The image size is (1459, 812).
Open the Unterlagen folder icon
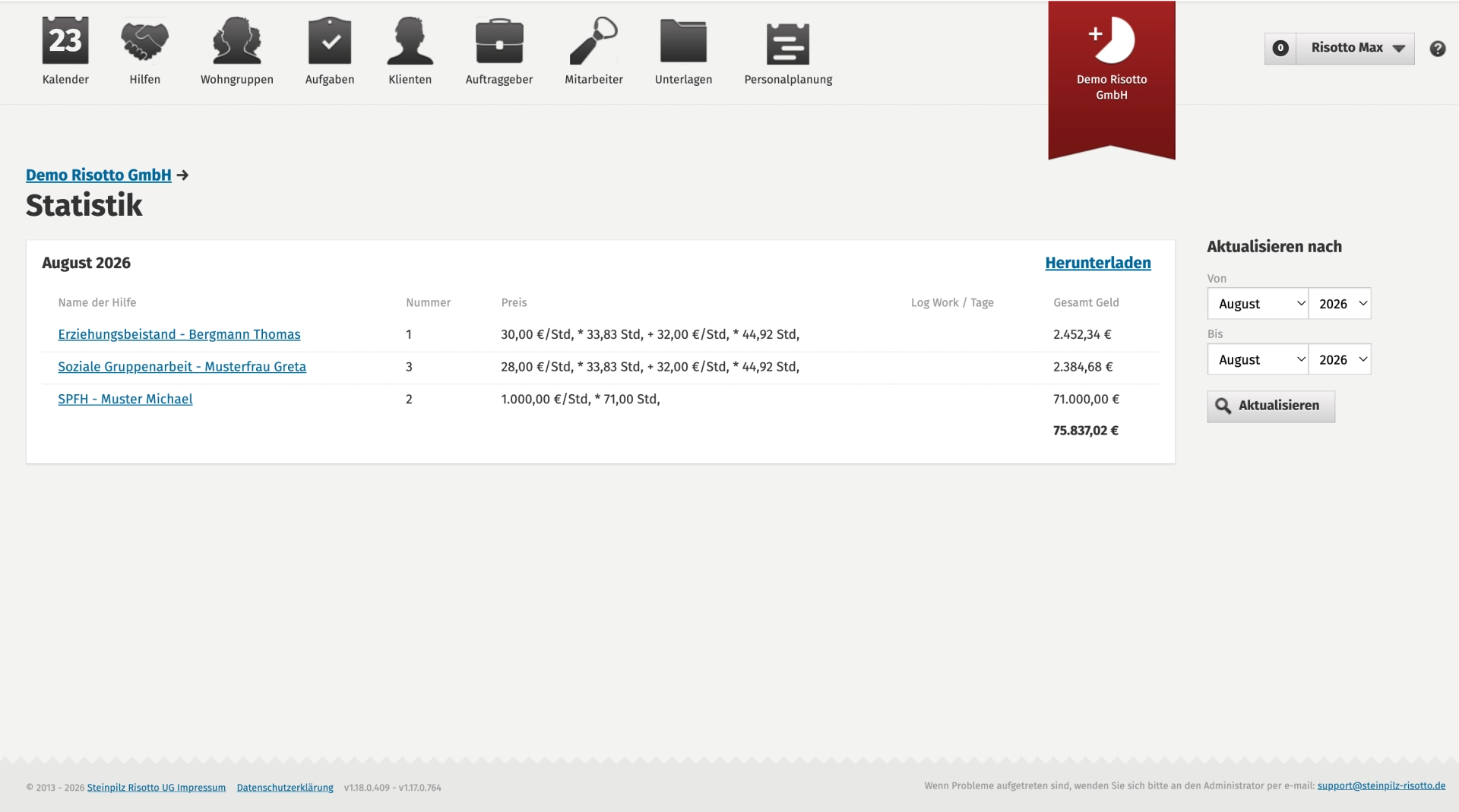pyautogui.click(x=683, y=40)
